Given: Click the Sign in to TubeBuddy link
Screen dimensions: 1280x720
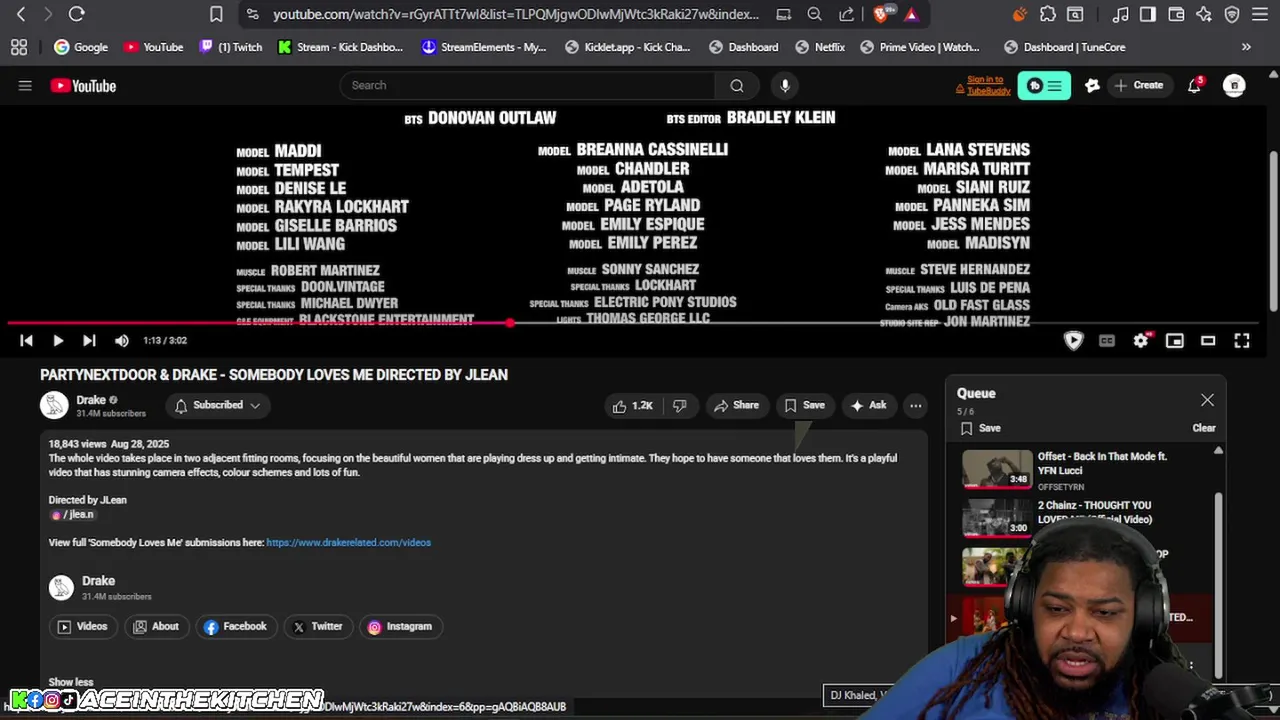Looking at the screenshot, I should [x=983, y=85].
